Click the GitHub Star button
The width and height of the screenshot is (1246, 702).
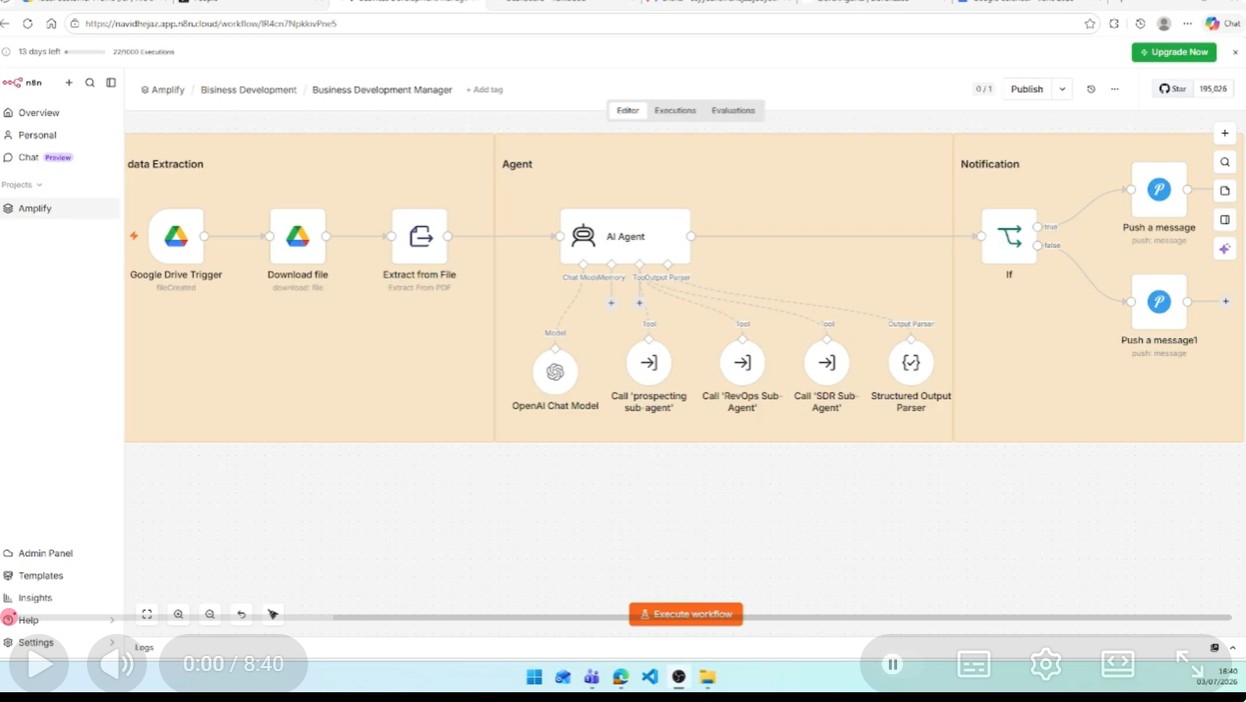[x=1173, y=89]
